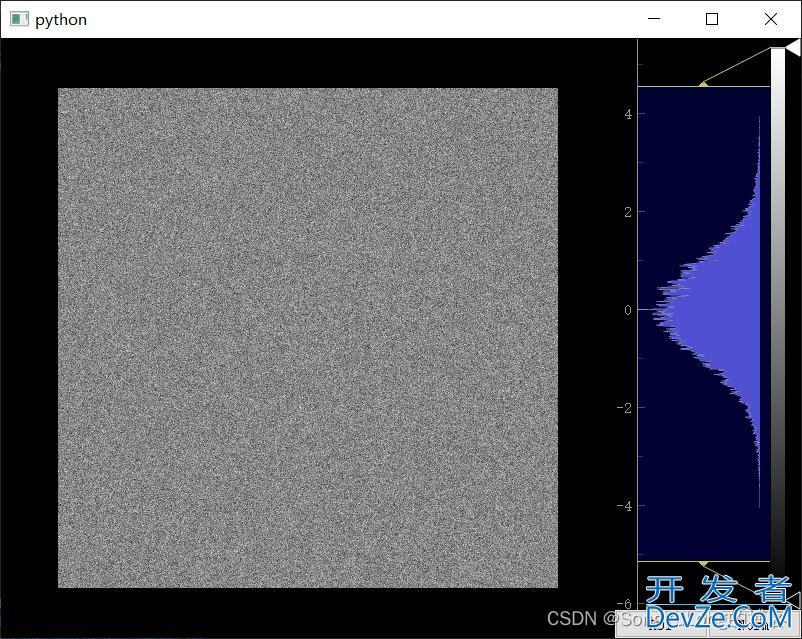
Task: Click the histogram axis label -2
Action: [625, 408]
